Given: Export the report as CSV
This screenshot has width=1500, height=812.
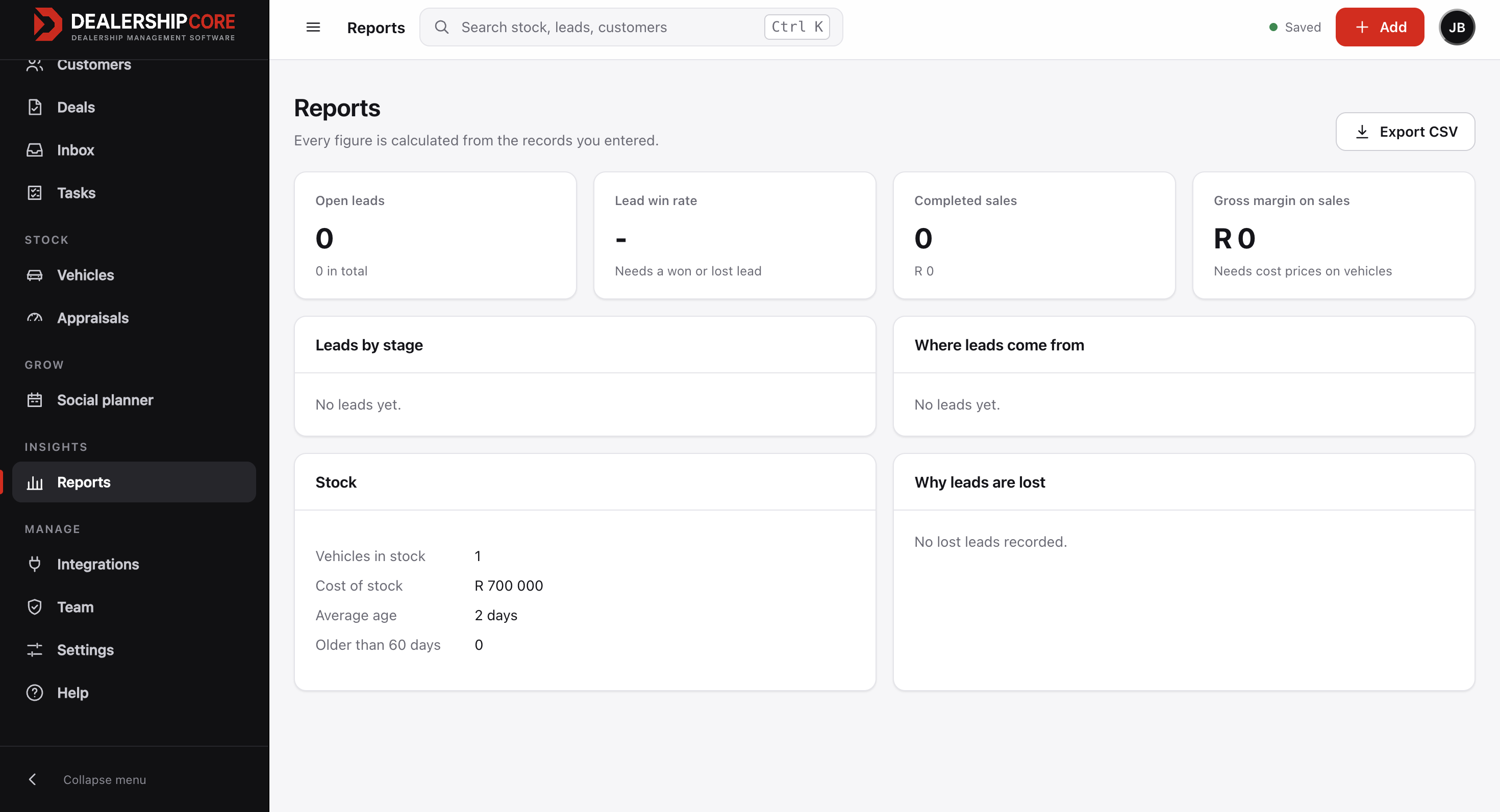Looking at the screenshot, I should click(x=1405, y=132).
